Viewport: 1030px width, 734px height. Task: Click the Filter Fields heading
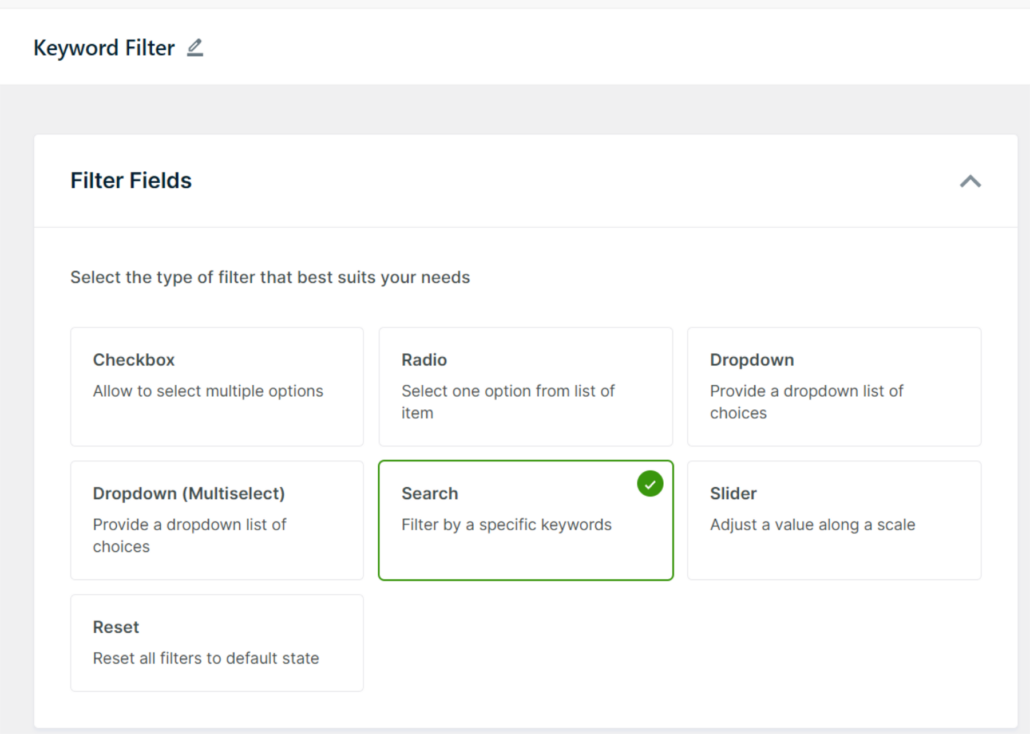(x=131, y=181)
